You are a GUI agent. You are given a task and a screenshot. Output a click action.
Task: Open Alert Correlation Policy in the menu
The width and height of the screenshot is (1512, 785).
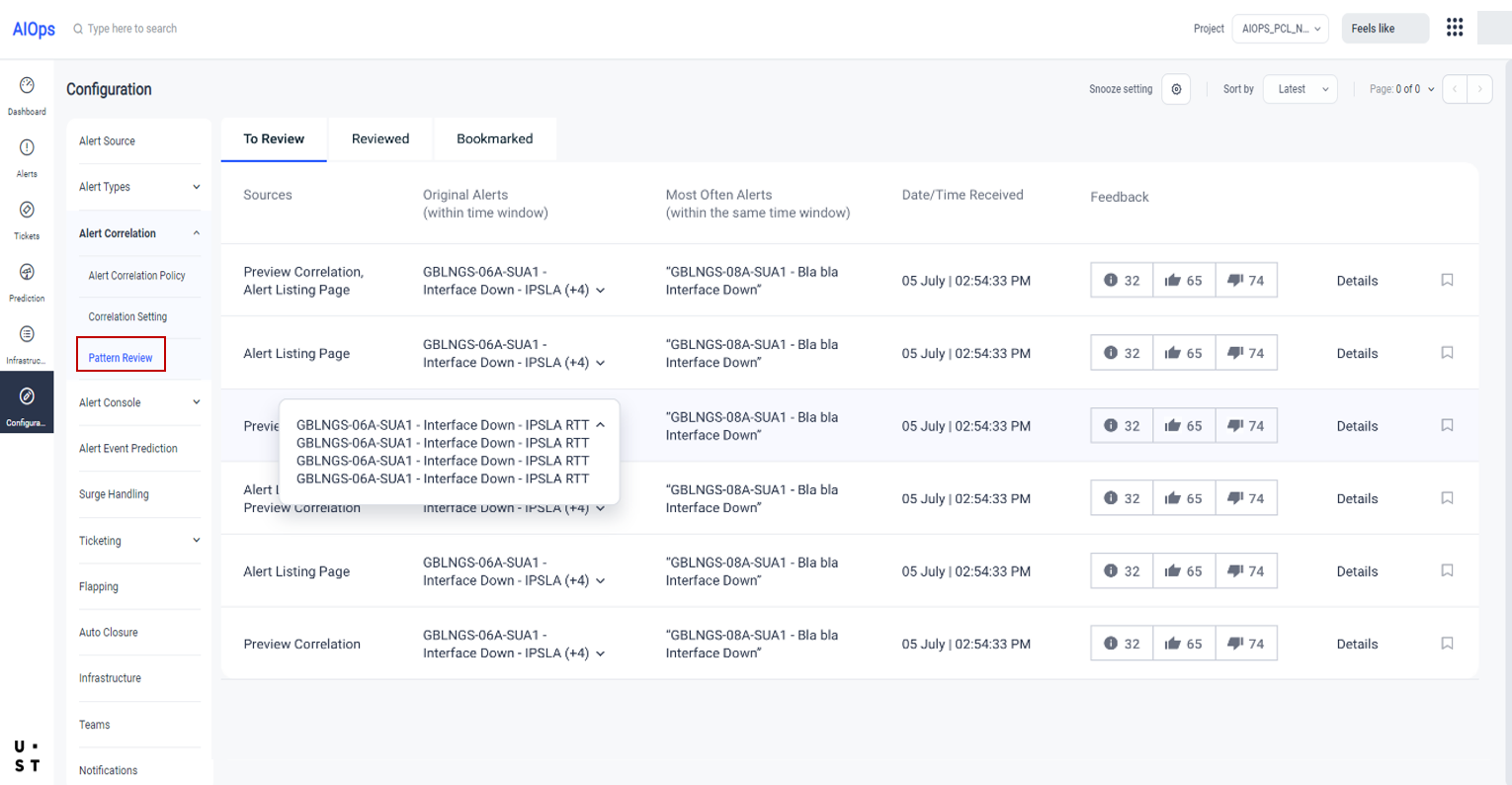(136, 276)
